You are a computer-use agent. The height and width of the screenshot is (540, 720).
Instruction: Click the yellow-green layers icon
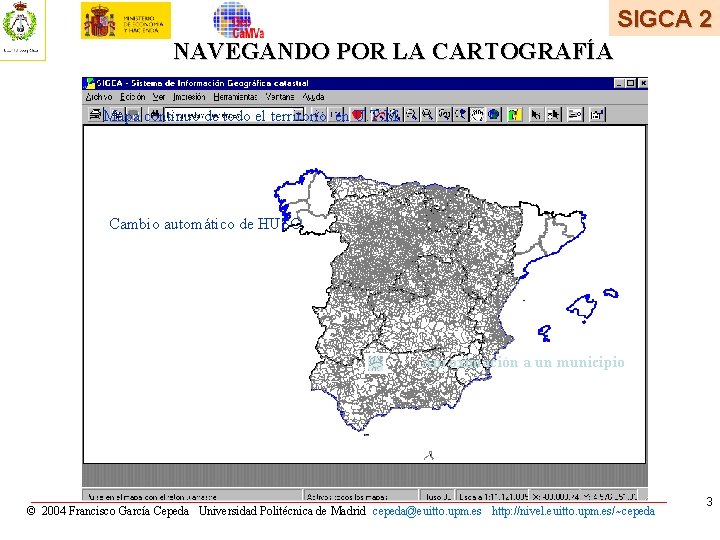(x=515, y=114)
